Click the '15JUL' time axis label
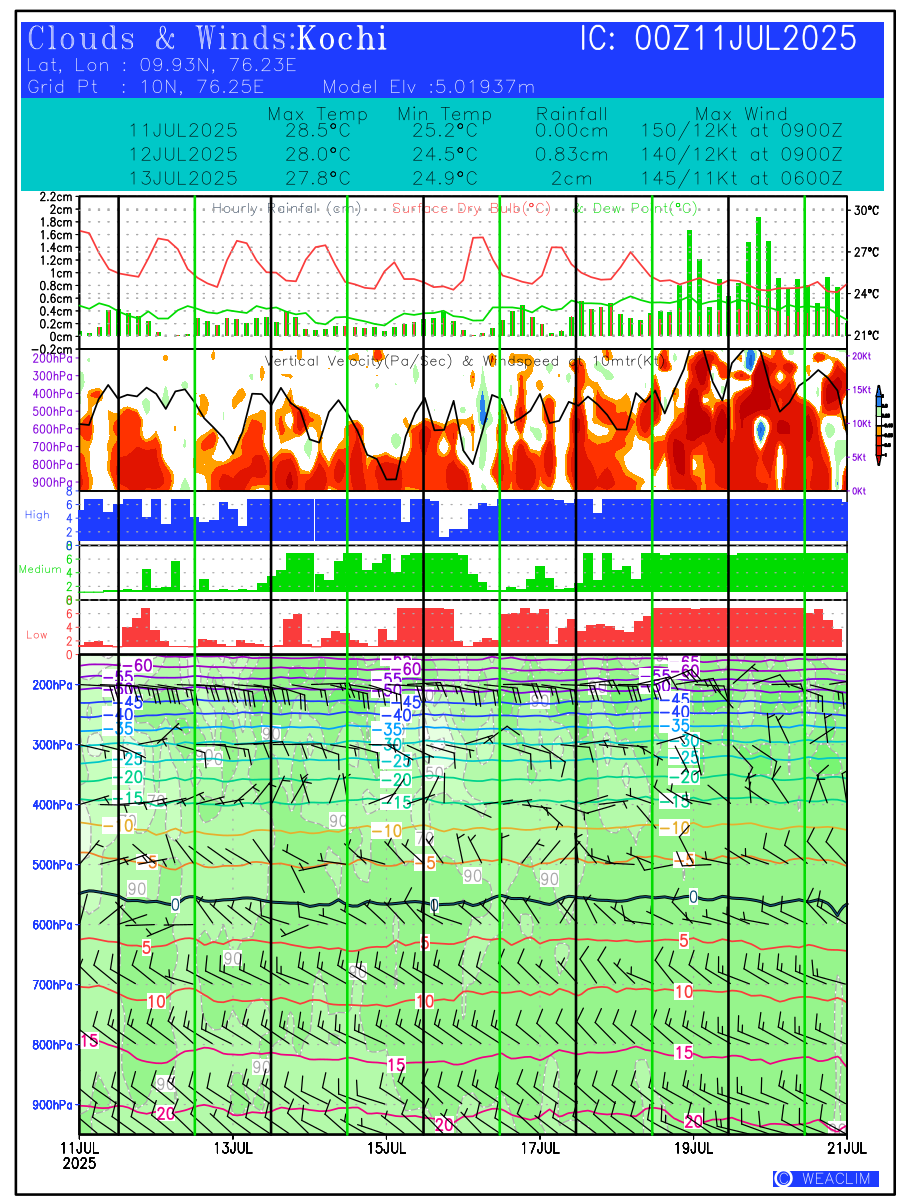 tap(387, 1148)
